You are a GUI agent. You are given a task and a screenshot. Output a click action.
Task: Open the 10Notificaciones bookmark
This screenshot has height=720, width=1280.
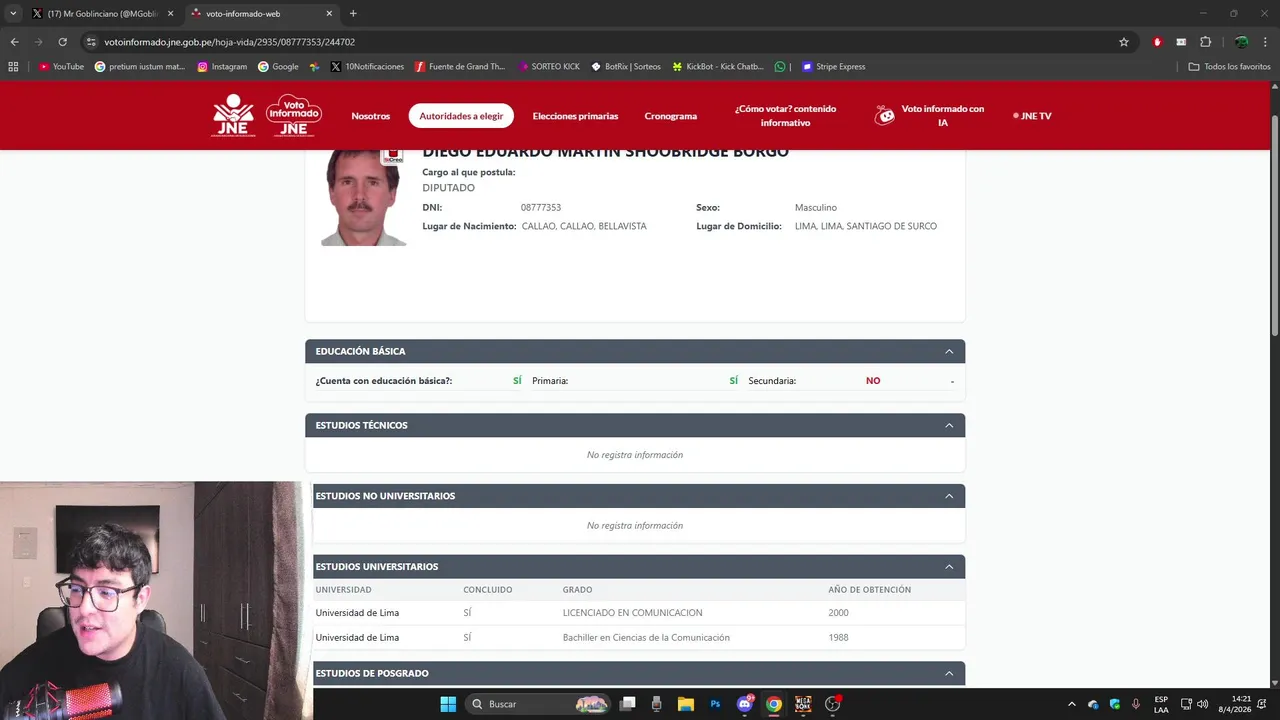click(x=367, y=67)
